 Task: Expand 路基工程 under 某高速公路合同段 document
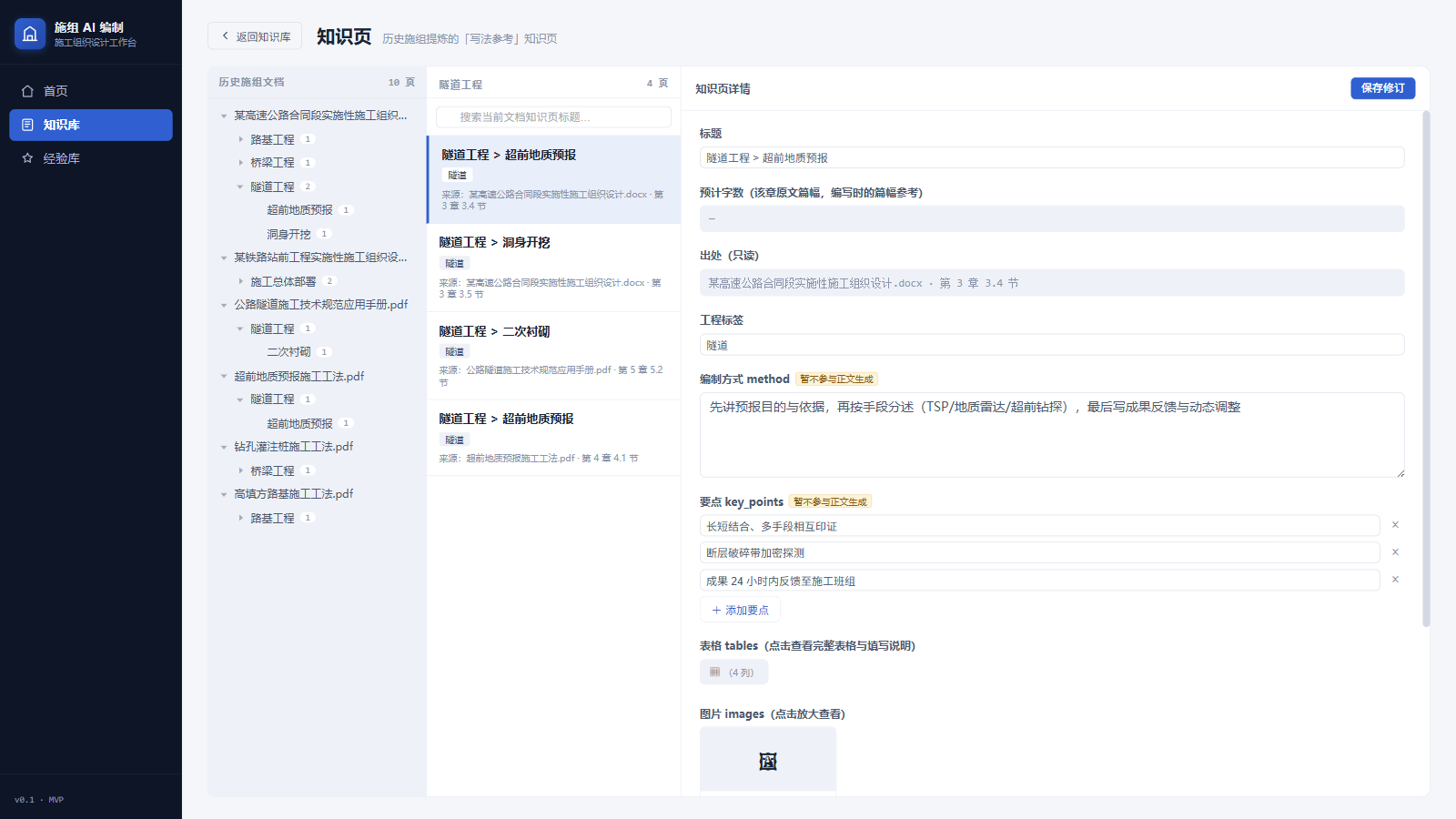(x=240, y=139)
